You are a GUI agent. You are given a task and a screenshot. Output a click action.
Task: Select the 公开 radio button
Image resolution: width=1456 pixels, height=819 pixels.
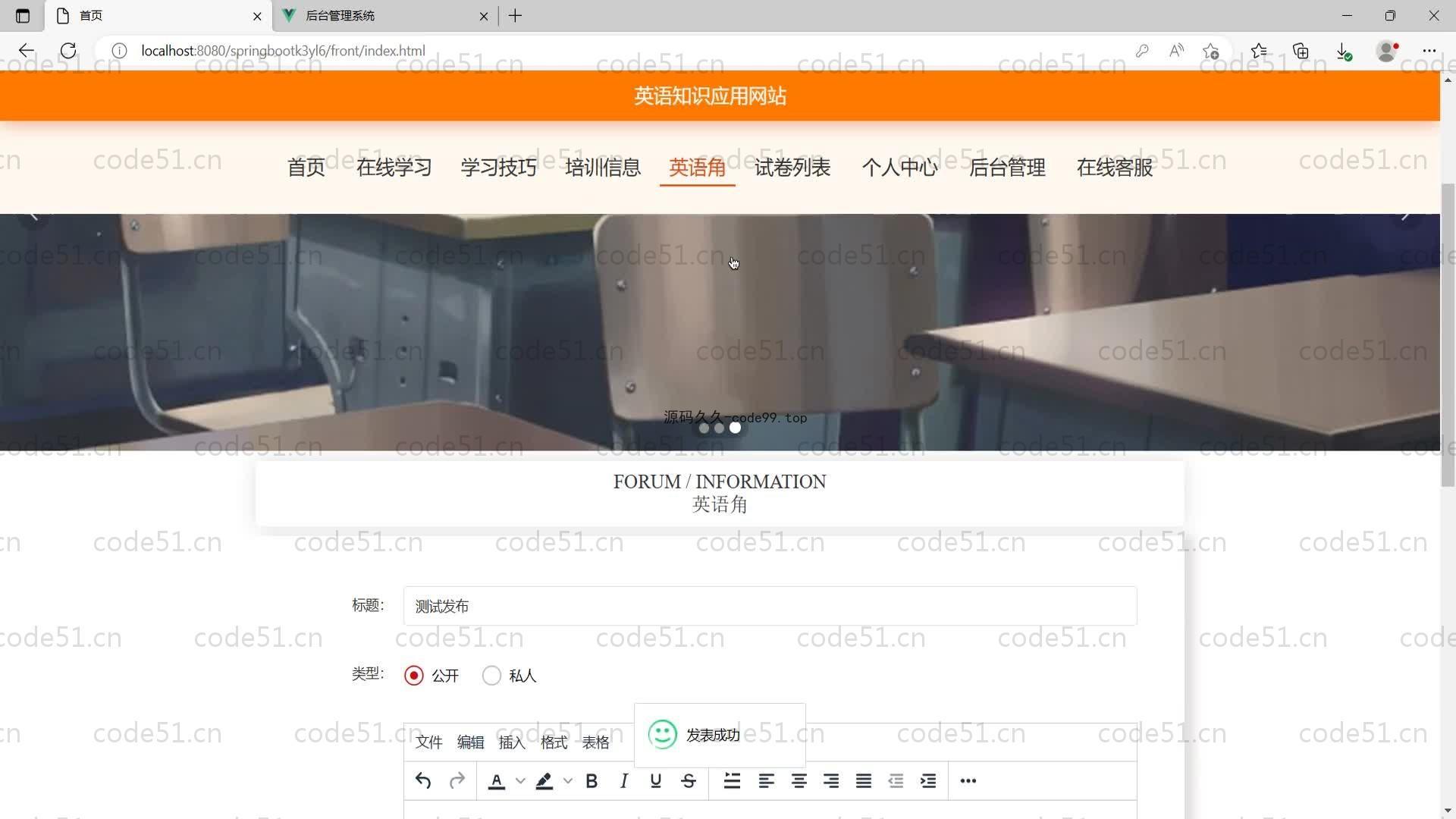(x=414, y=676)
